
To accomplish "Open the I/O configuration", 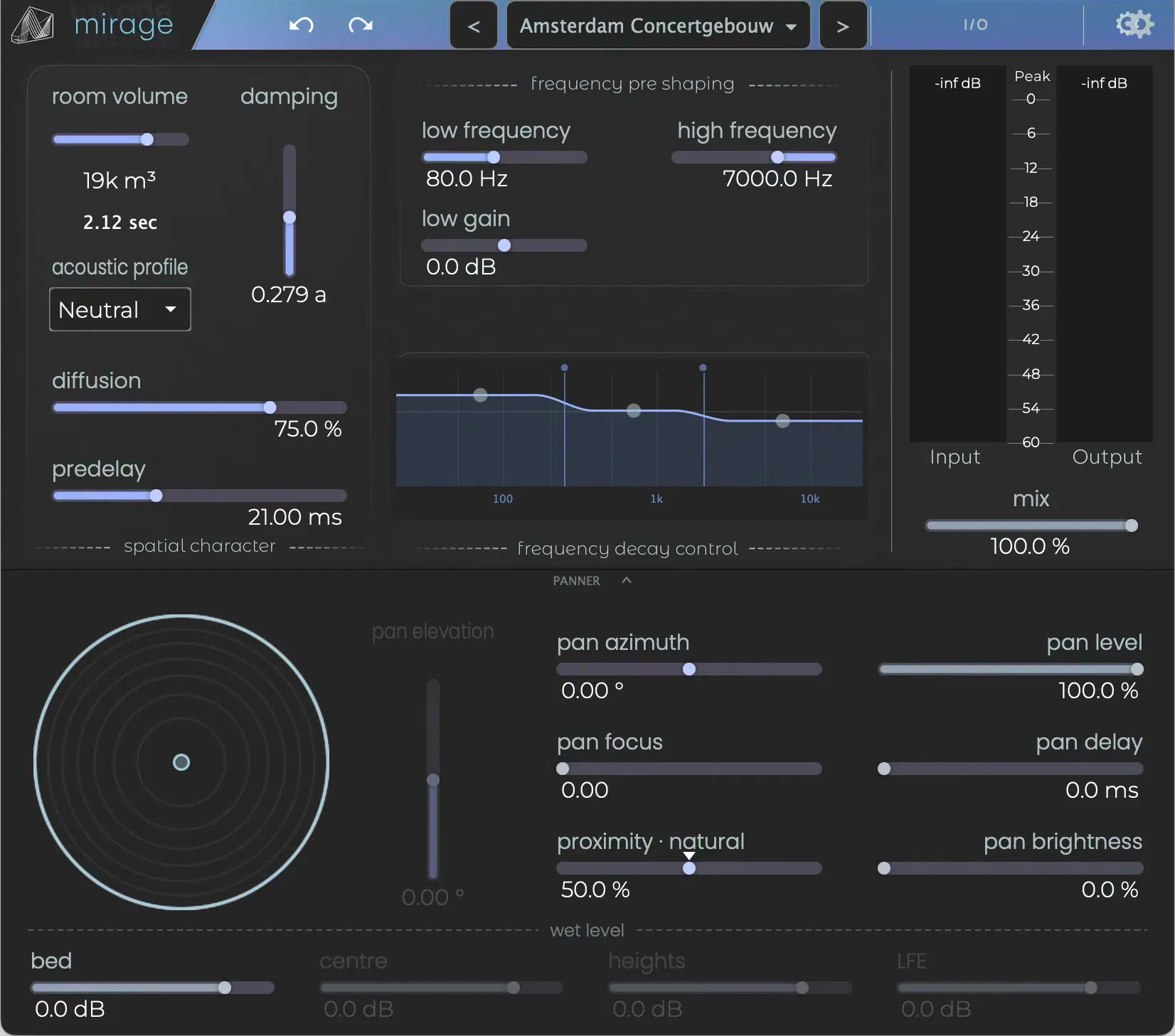I will 975,25.
